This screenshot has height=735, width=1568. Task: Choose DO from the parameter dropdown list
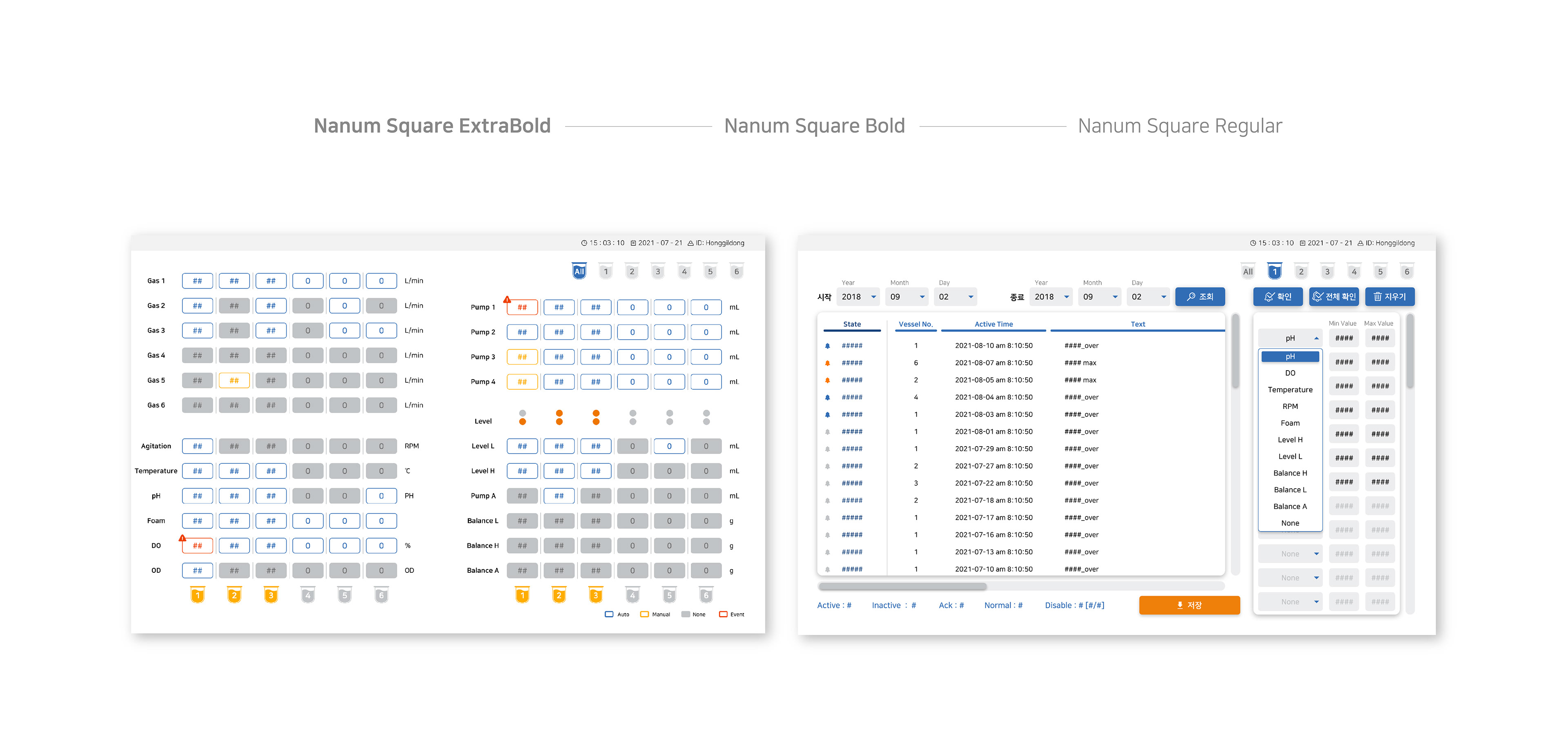tap(1290, 373)
